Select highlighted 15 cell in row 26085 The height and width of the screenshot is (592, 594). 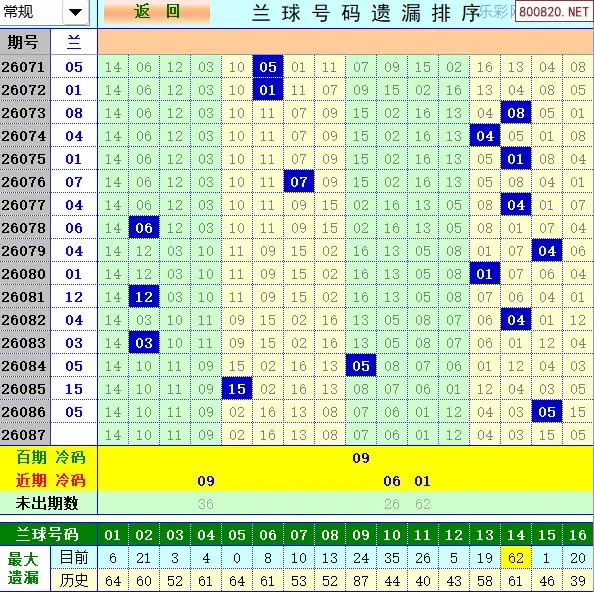click(x=237, y=389)
